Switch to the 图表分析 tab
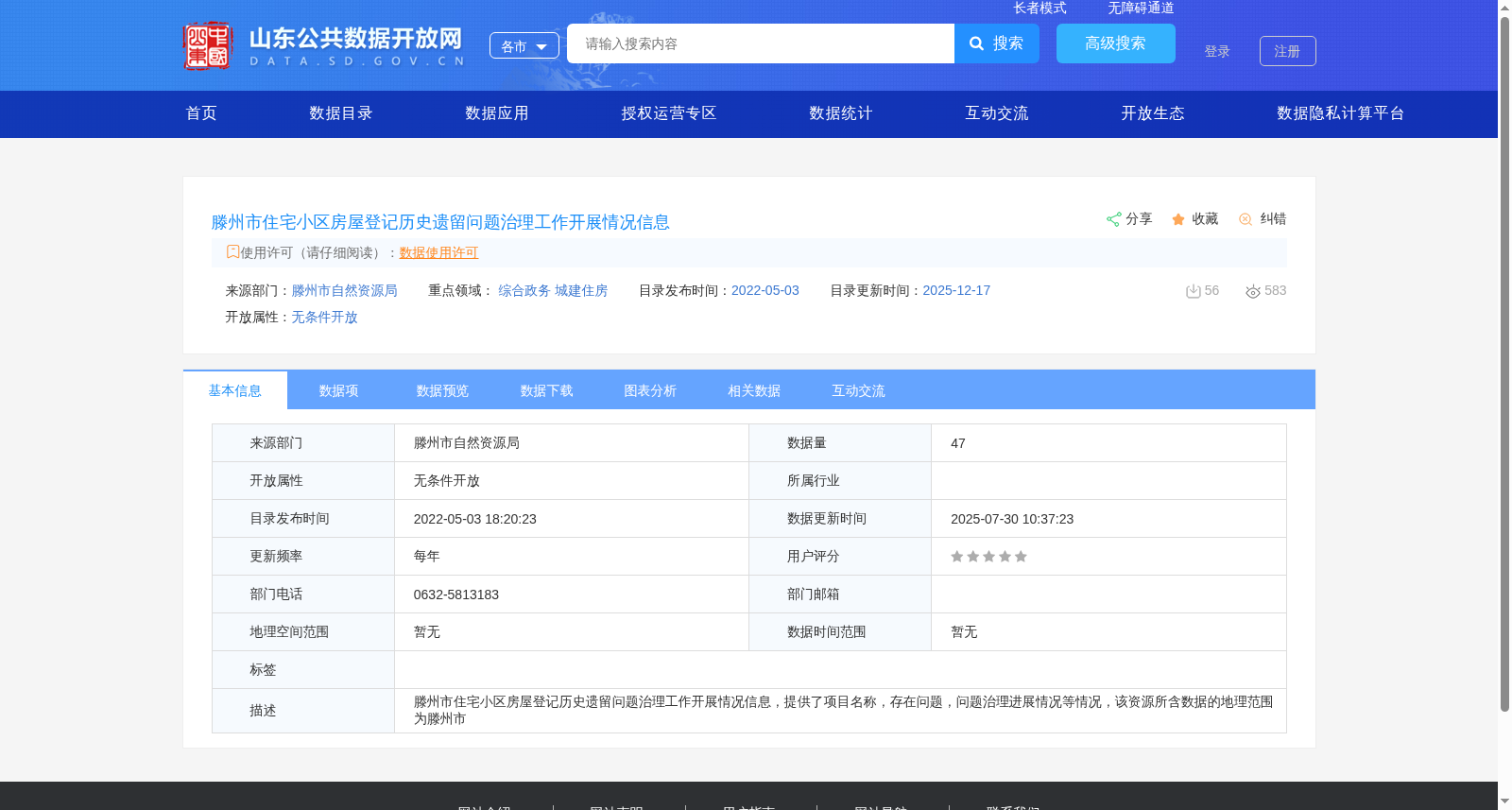The image size is (1512, 810). pos(651,390)
